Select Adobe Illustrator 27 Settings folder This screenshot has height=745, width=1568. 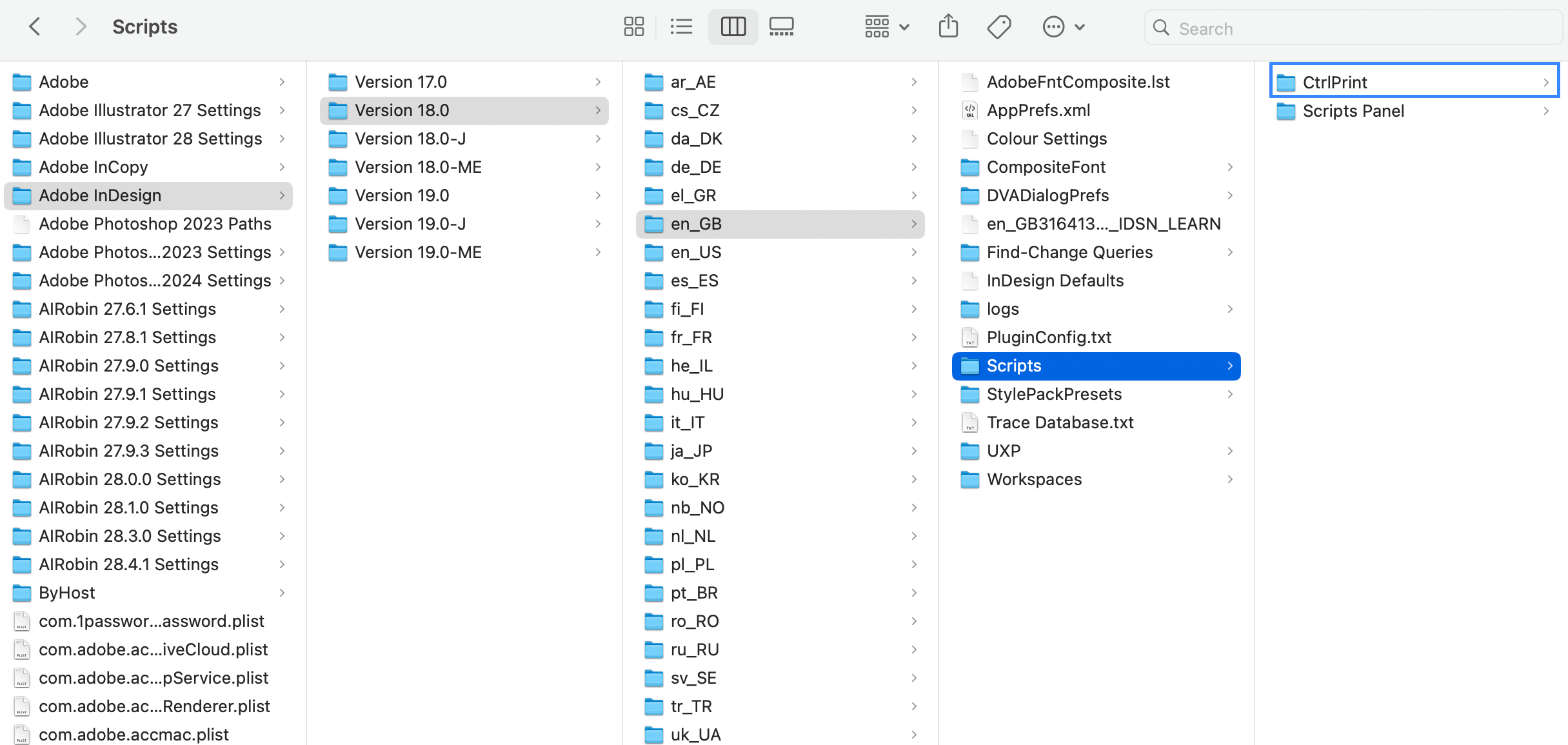148,110
